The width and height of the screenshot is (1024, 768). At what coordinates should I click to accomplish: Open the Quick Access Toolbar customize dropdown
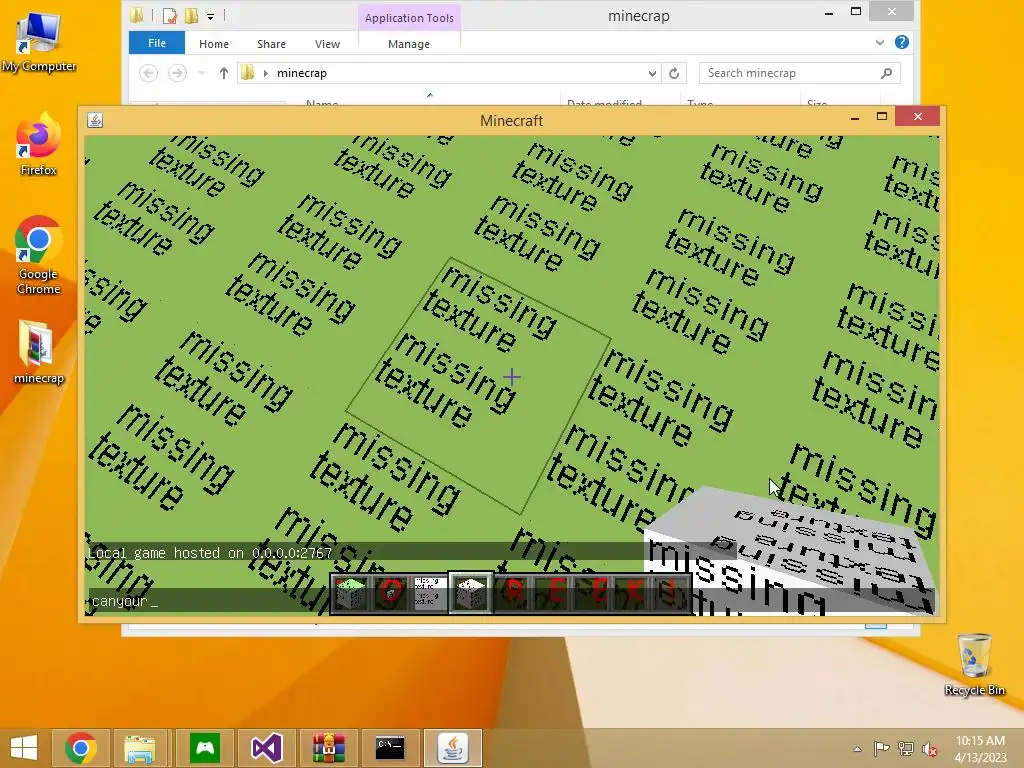(210, 16)
